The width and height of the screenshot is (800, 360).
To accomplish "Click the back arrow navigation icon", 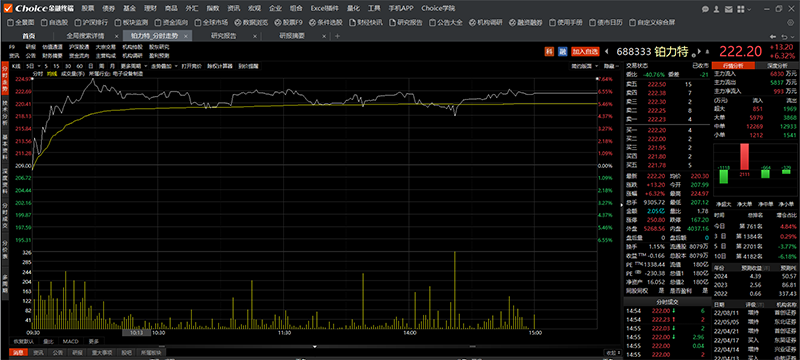I will point(774,36).
